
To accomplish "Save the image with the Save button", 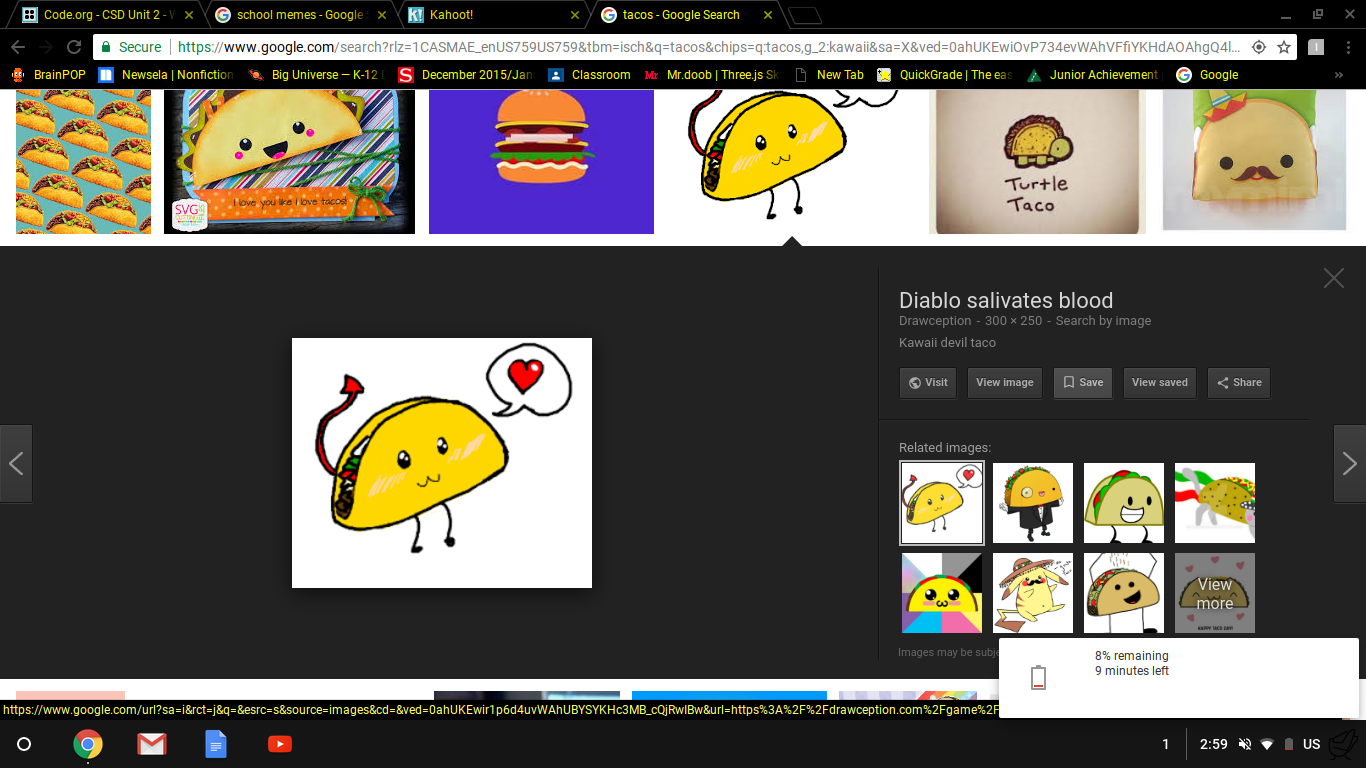I will point(1083,383).
